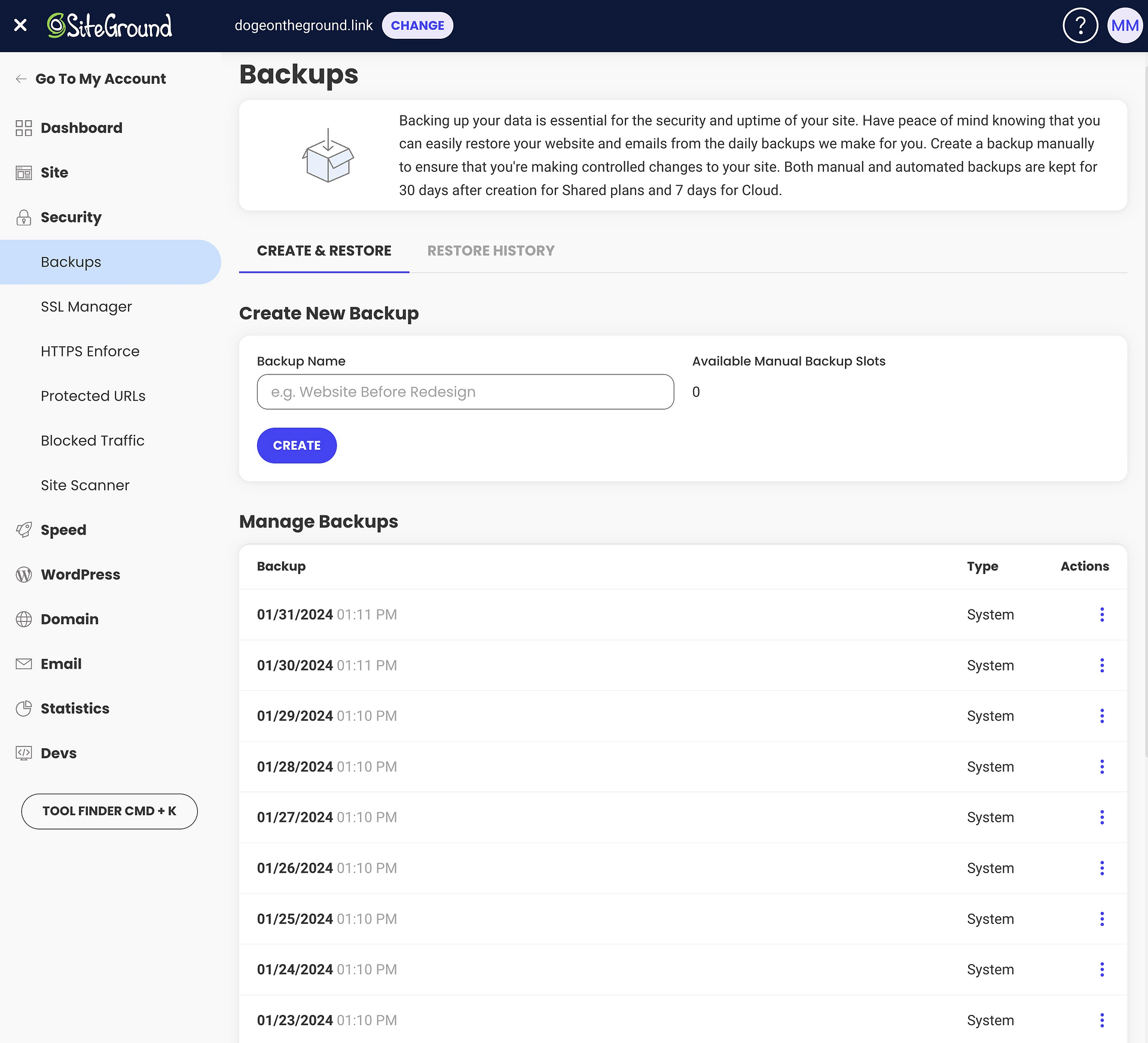Select the CREATE & RESTORE tab
Image resolution: width=1148 pixels, height=1043 pixels.
pos(323,250)
